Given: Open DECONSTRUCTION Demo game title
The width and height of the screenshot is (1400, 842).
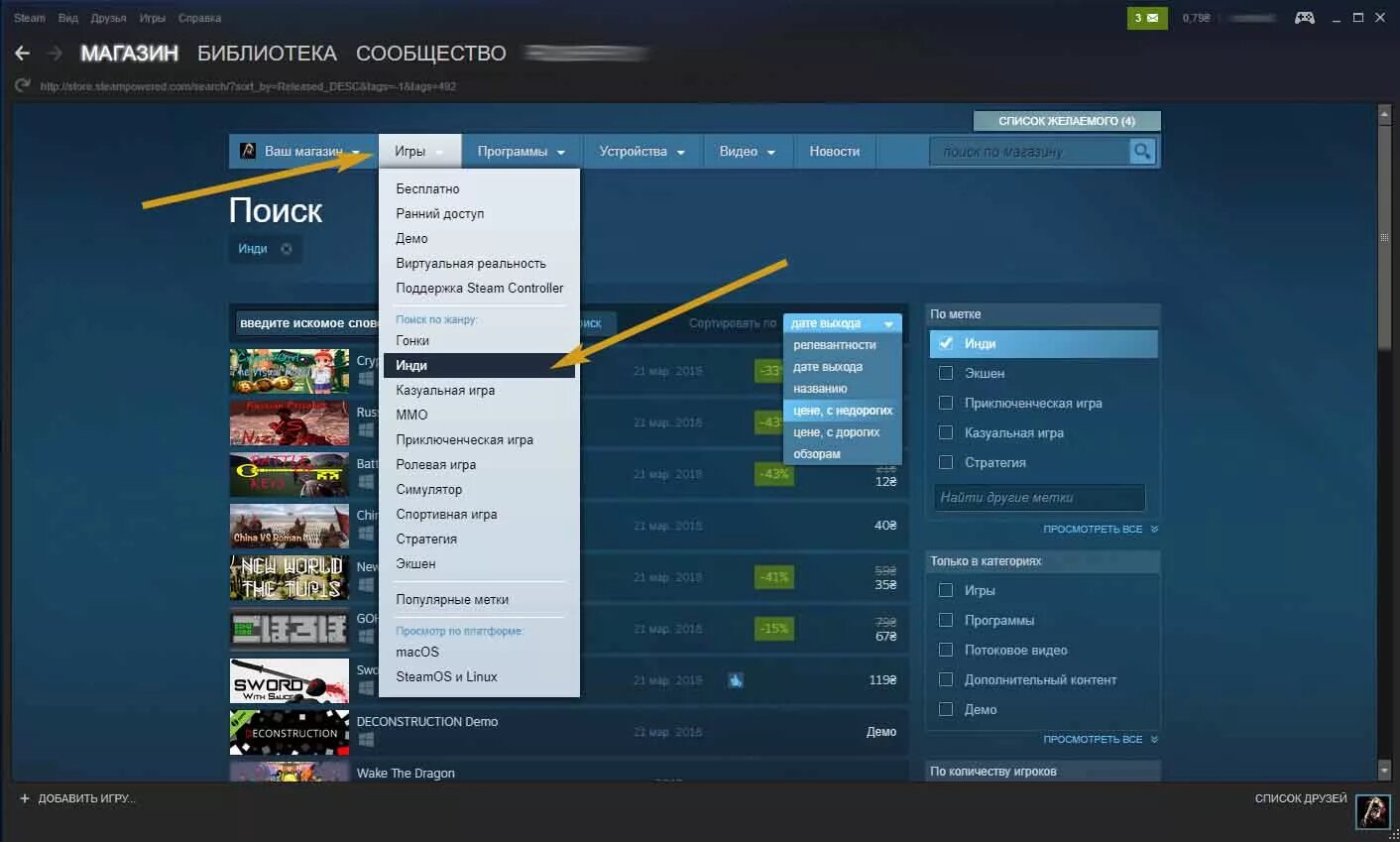Looking at the screenshot, I should pyautogui.click(x=426, y=721).
